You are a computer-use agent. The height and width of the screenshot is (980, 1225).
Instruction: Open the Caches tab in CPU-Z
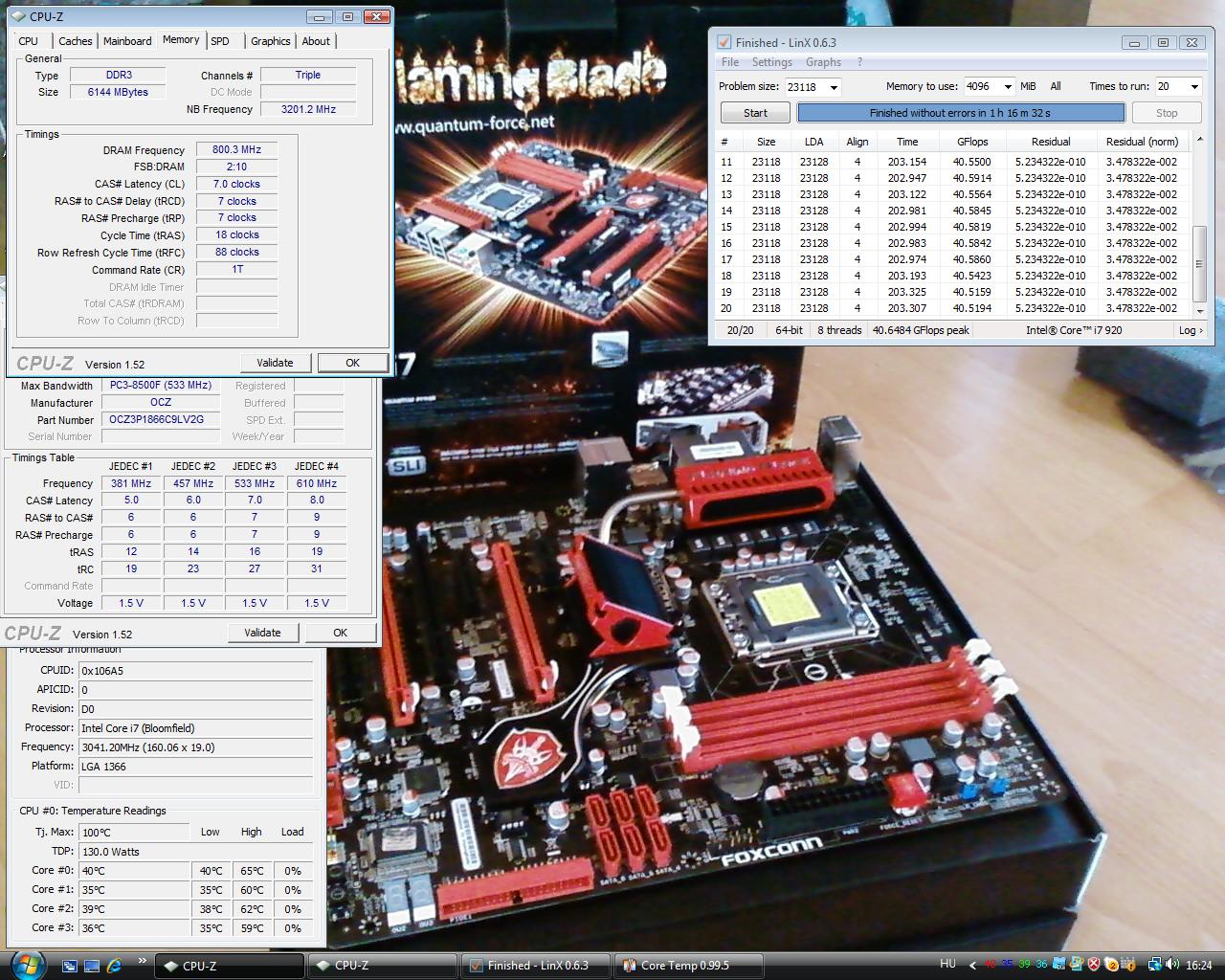[x=75, y=41]
